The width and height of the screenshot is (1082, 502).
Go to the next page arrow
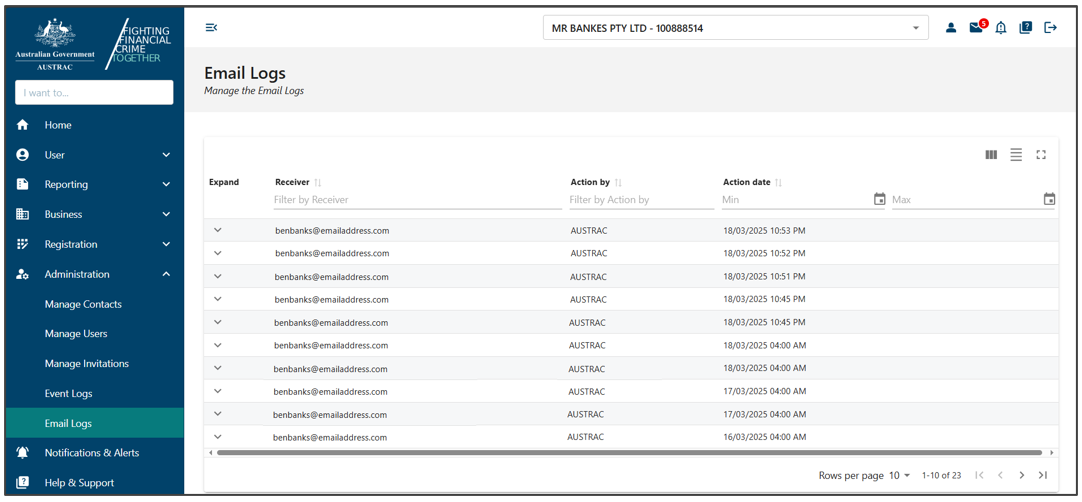tap(1022, 475)
